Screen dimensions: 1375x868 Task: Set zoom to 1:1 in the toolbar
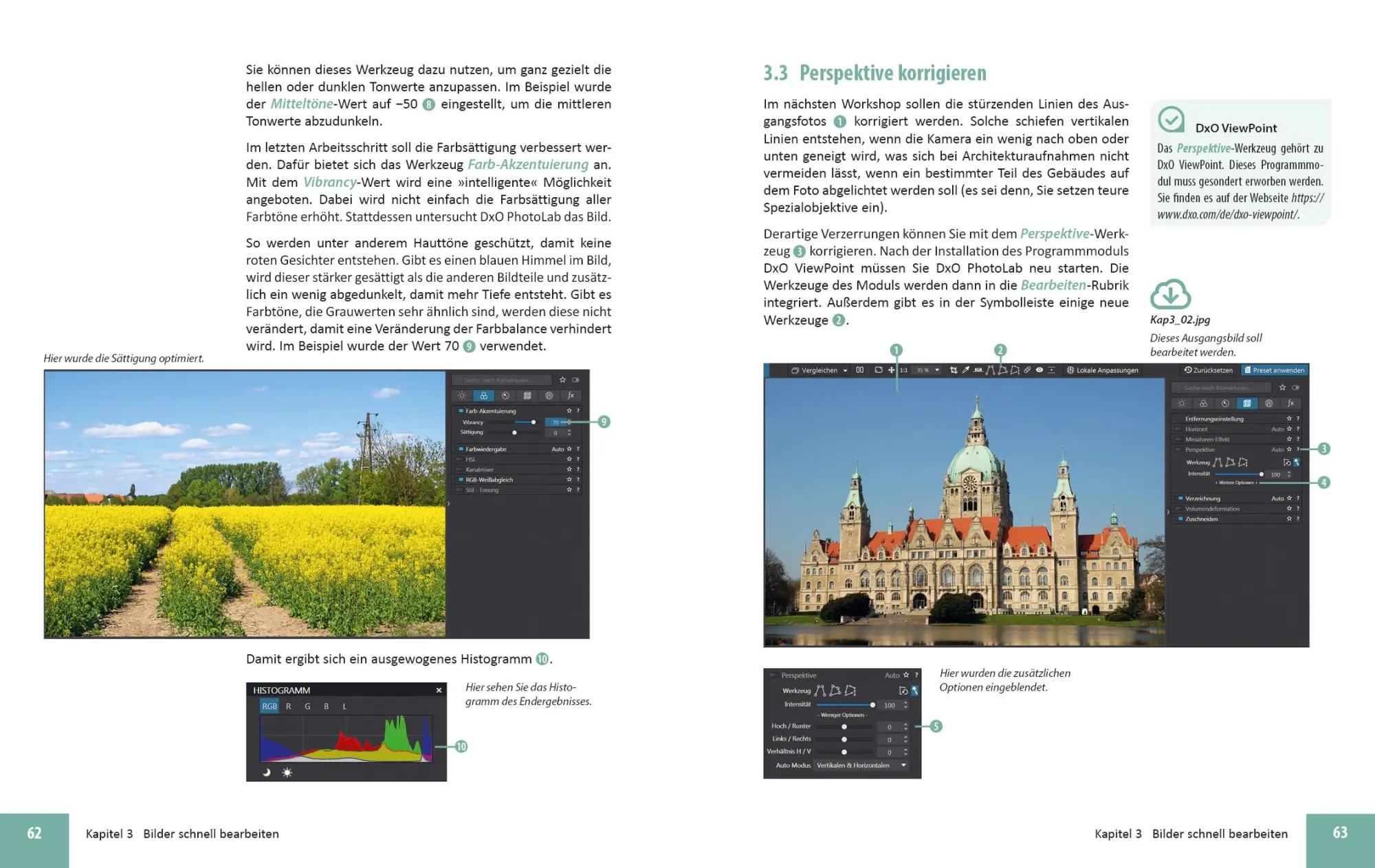coord(903,370)
